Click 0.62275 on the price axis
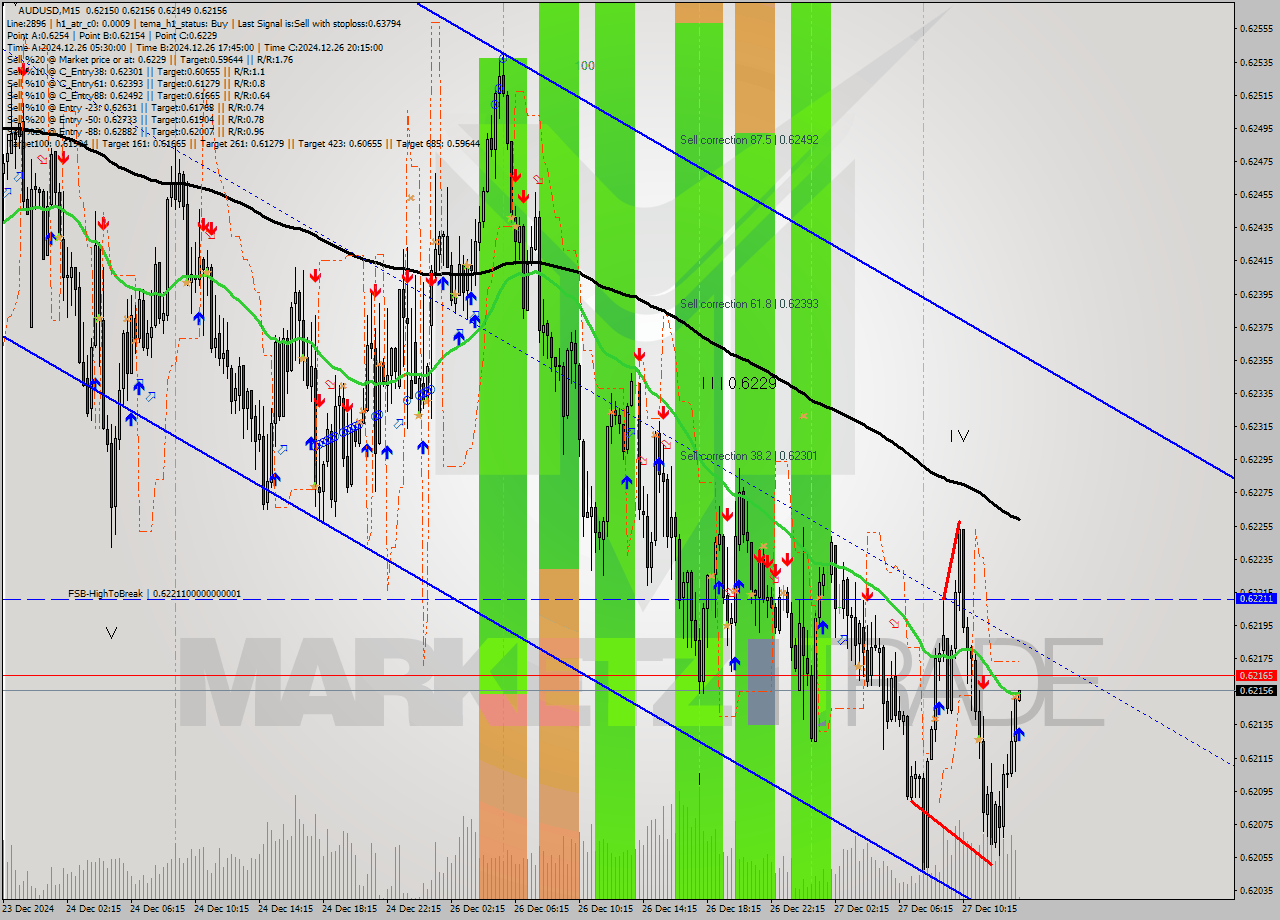 1257,492
